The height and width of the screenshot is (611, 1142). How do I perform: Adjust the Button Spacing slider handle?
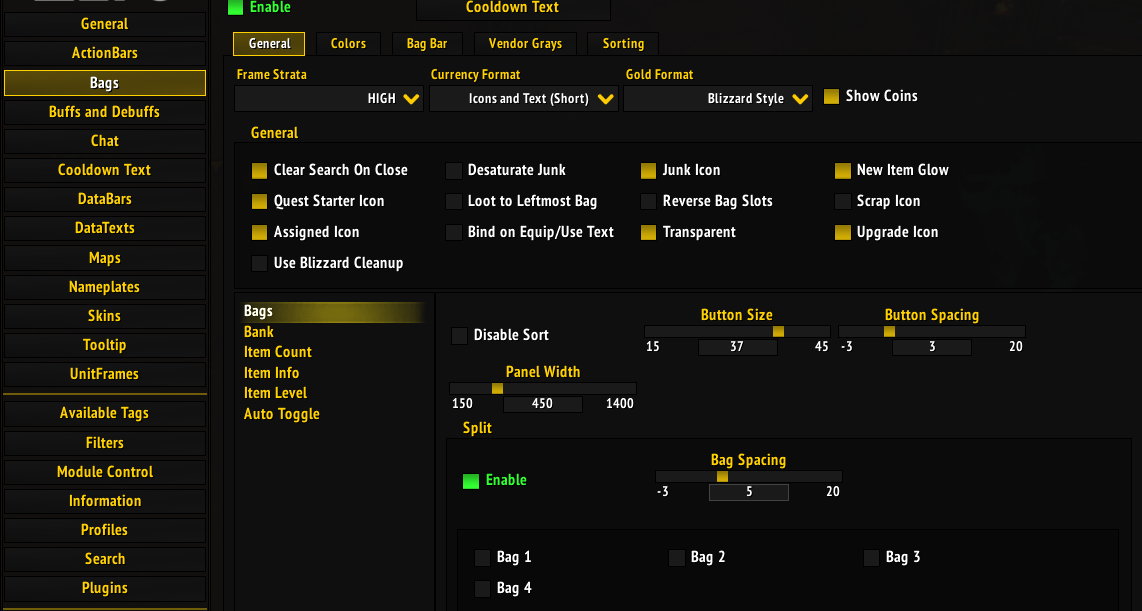click(x=888, y=331)
